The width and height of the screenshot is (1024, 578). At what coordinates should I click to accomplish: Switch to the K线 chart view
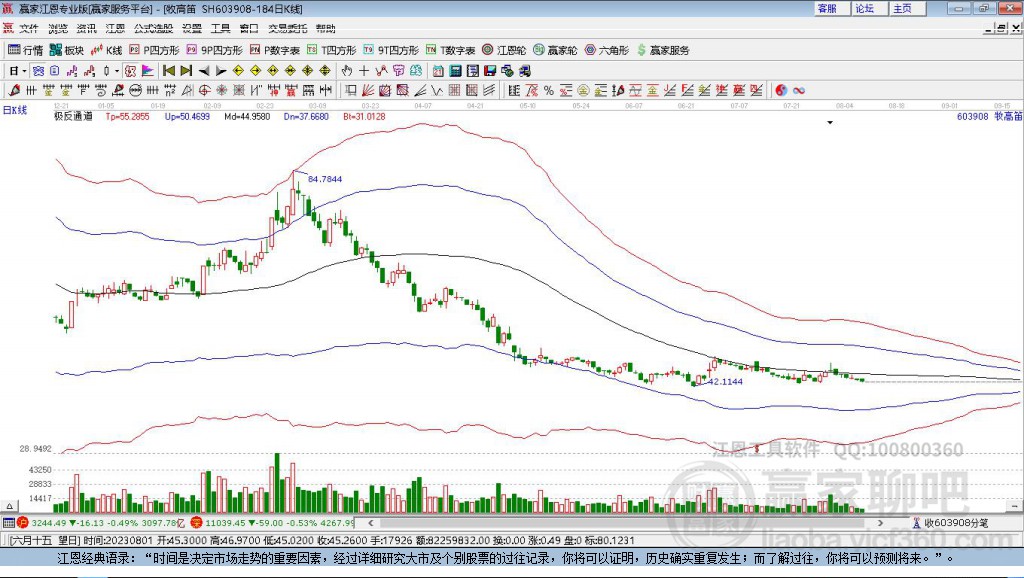107,50
